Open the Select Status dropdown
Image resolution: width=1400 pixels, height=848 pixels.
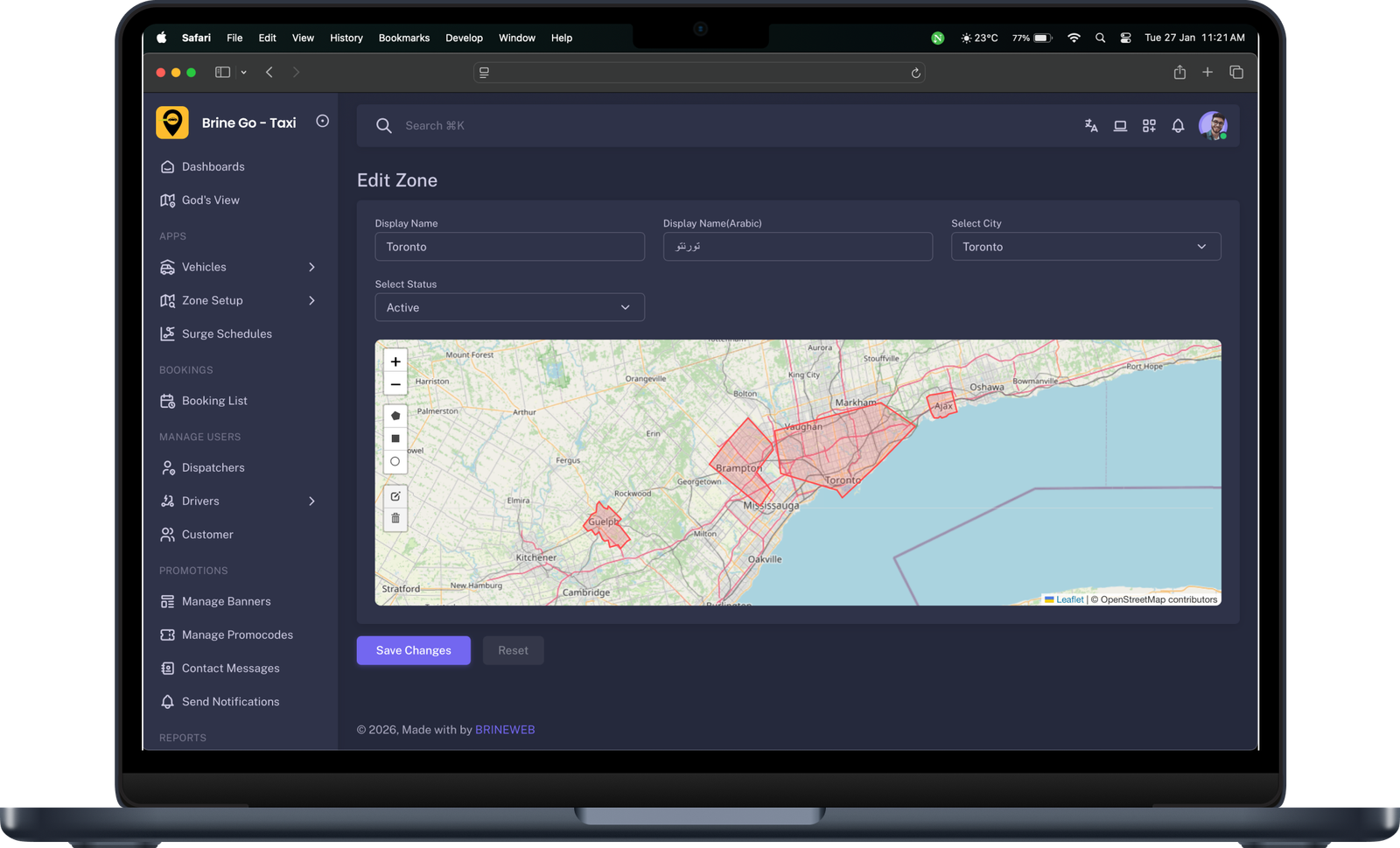pyautogui.click(x=510, y=307)
